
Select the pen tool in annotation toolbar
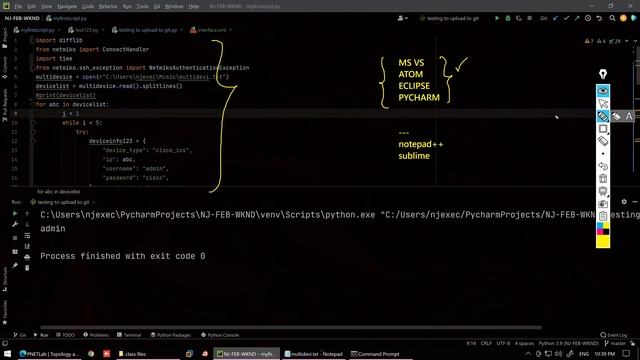click(x=603, y=116)
